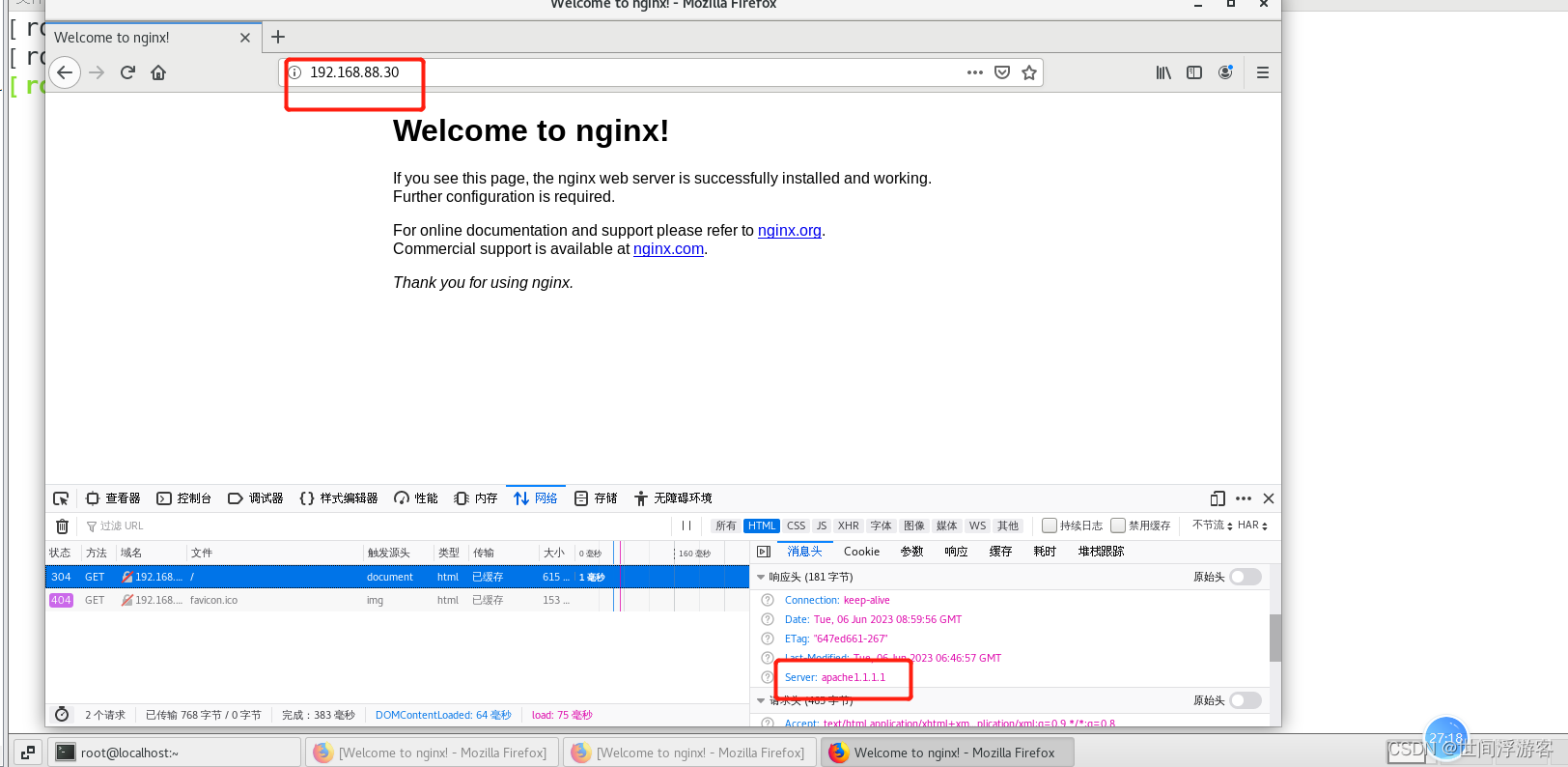
Task: Open the 性能 (Performance) tab
Action: (x=416, y=498)
